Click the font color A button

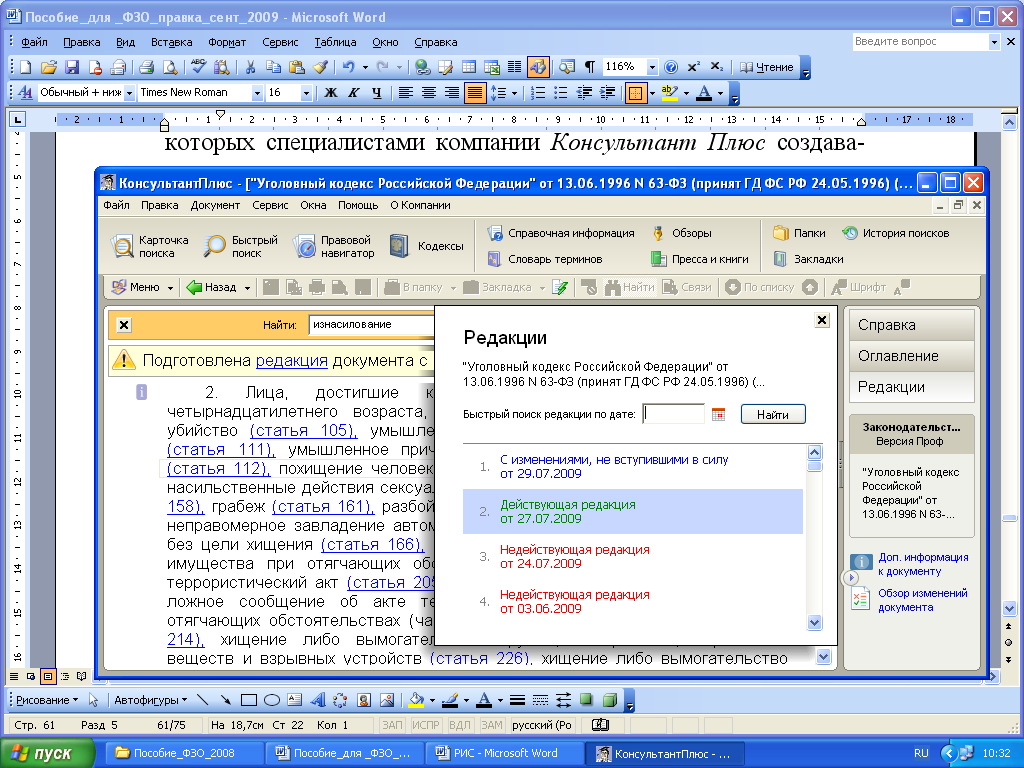pyautogui.click(x=704, y=93)
